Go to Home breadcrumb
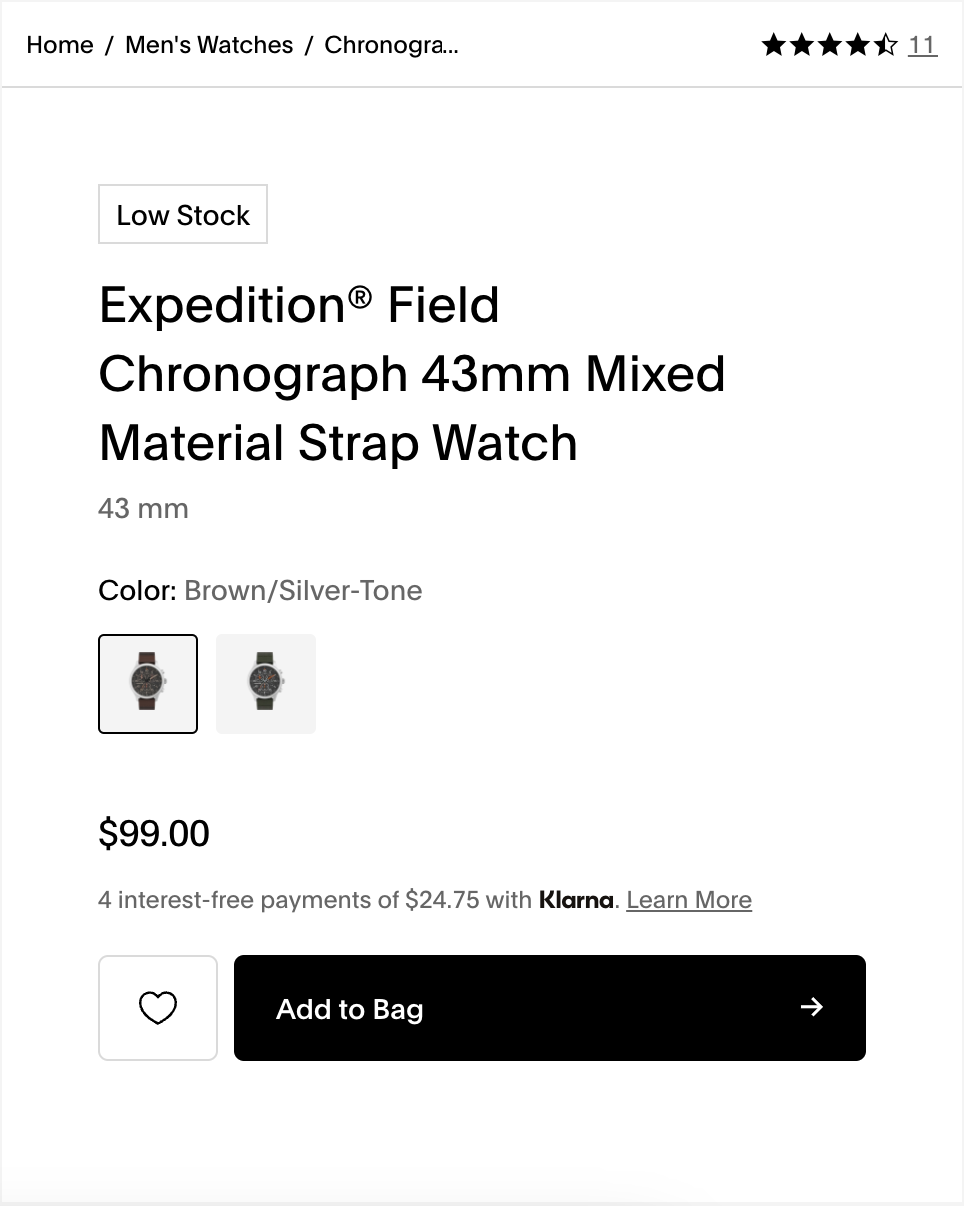The height and width of the screenshot is (1206, 964). click(60, 45)
